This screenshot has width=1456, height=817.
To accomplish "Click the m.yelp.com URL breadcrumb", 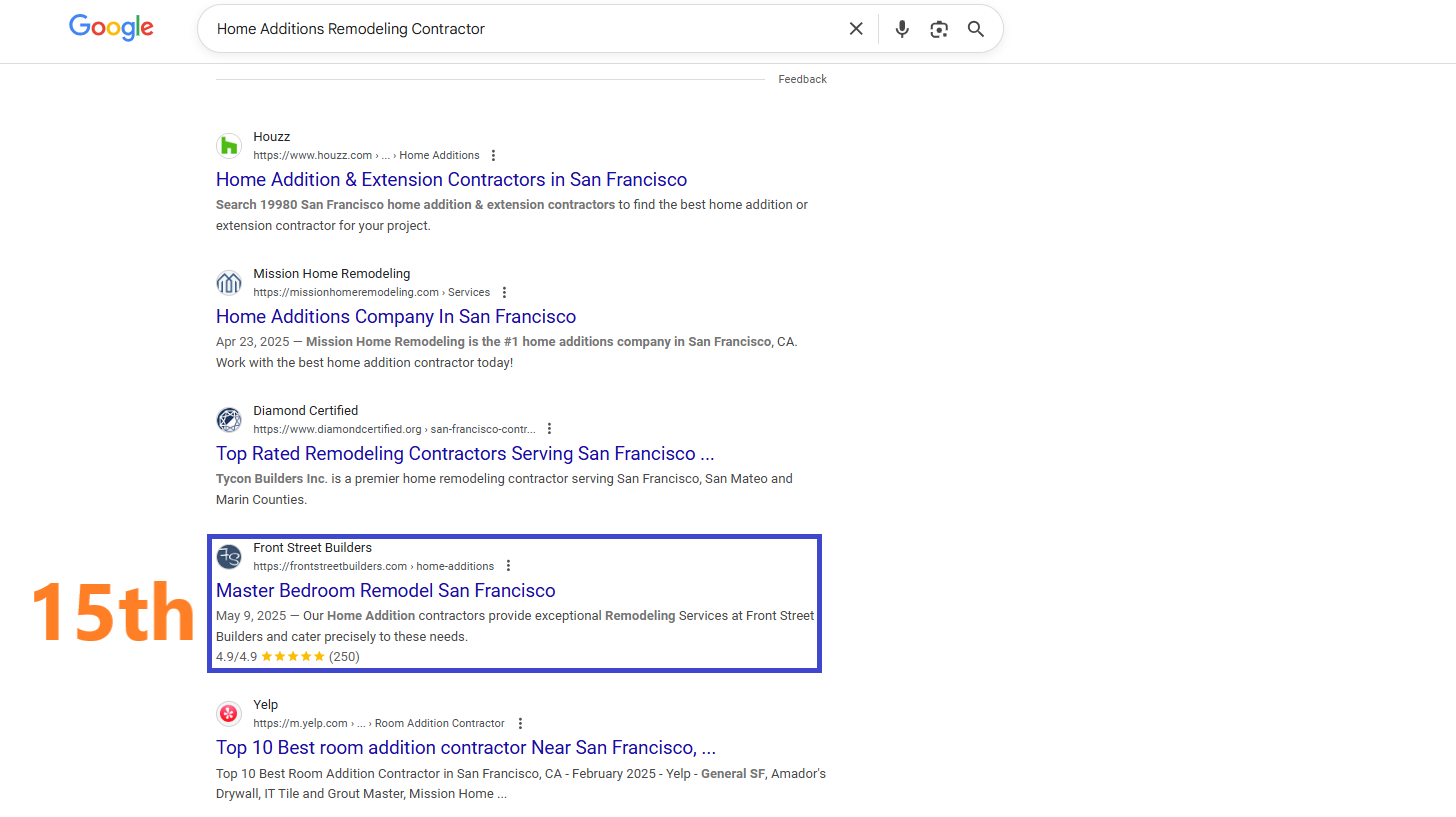I will (x=379, y=724).
